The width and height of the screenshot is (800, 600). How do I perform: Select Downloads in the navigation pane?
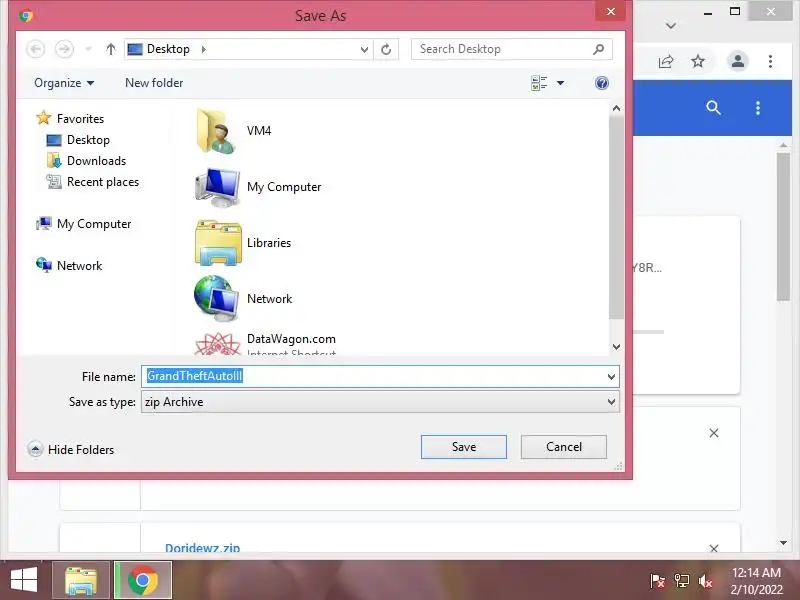(x=96, y=161)
